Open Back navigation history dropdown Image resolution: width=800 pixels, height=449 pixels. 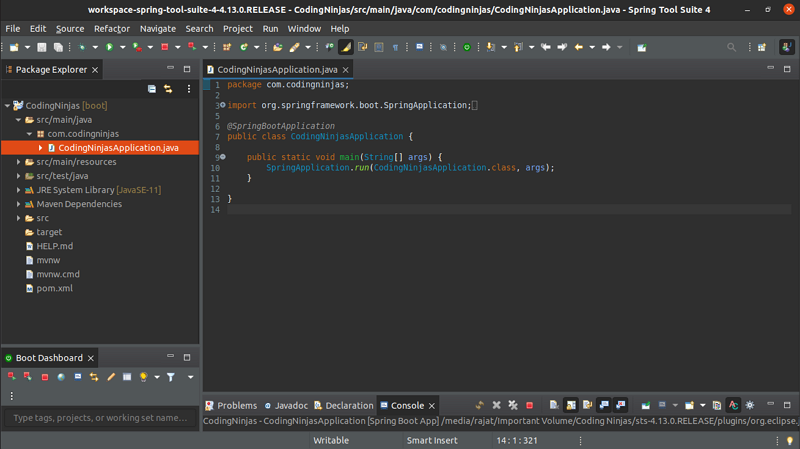[x=592, y=47]
